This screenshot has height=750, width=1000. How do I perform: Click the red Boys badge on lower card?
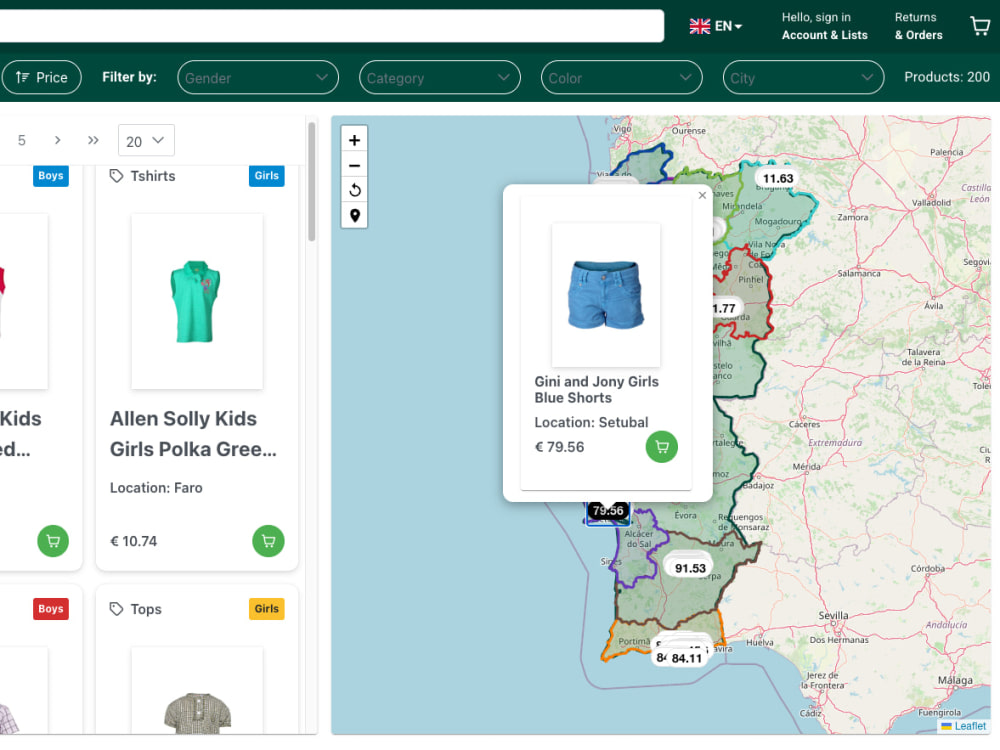[50, 609]
